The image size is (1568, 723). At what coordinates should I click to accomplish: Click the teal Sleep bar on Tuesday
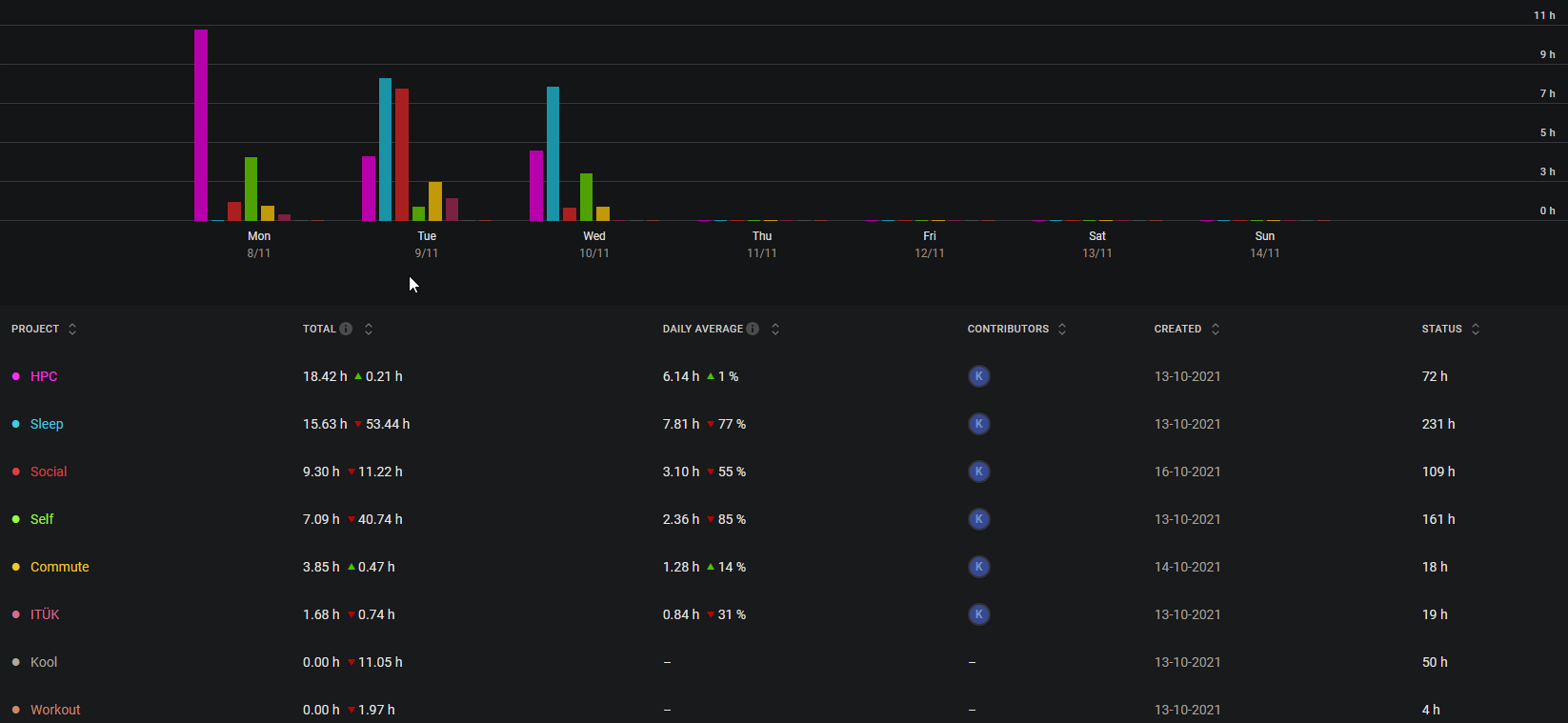pyautogui.click(x=386, y=150)
